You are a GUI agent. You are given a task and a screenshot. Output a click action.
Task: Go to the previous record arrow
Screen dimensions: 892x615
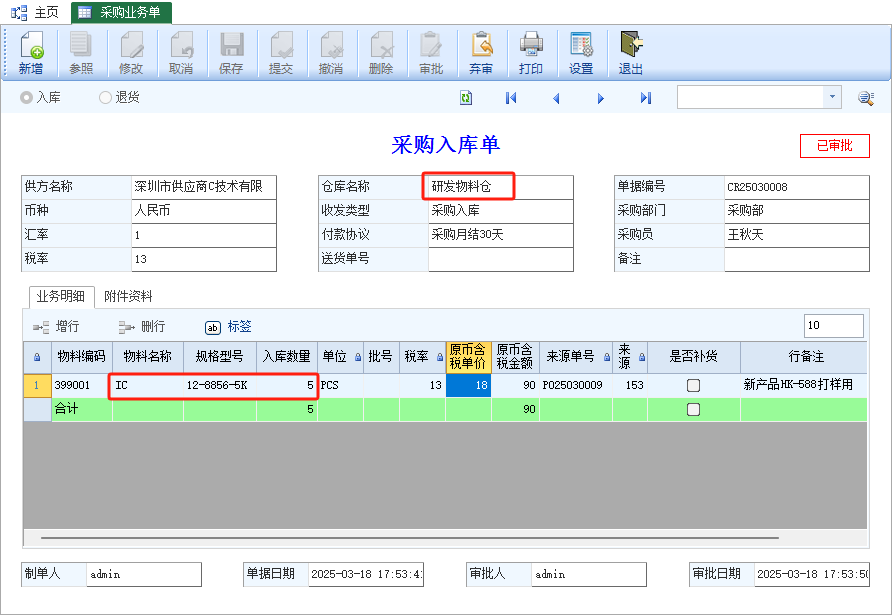pyautogui.click(x=556, y=98)
